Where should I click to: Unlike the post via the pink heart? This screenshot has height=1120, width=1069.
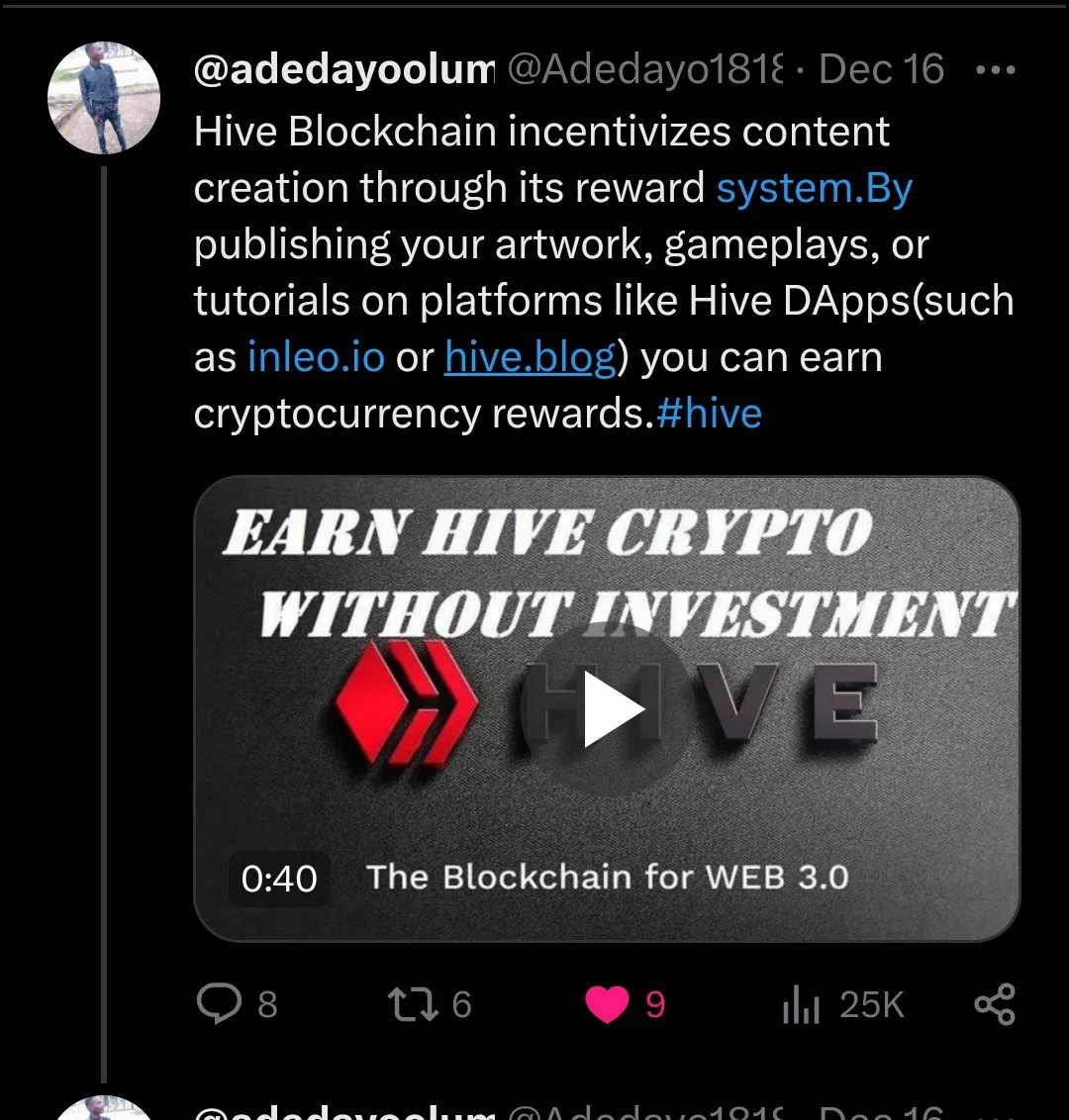click(x=608, y=1003)
